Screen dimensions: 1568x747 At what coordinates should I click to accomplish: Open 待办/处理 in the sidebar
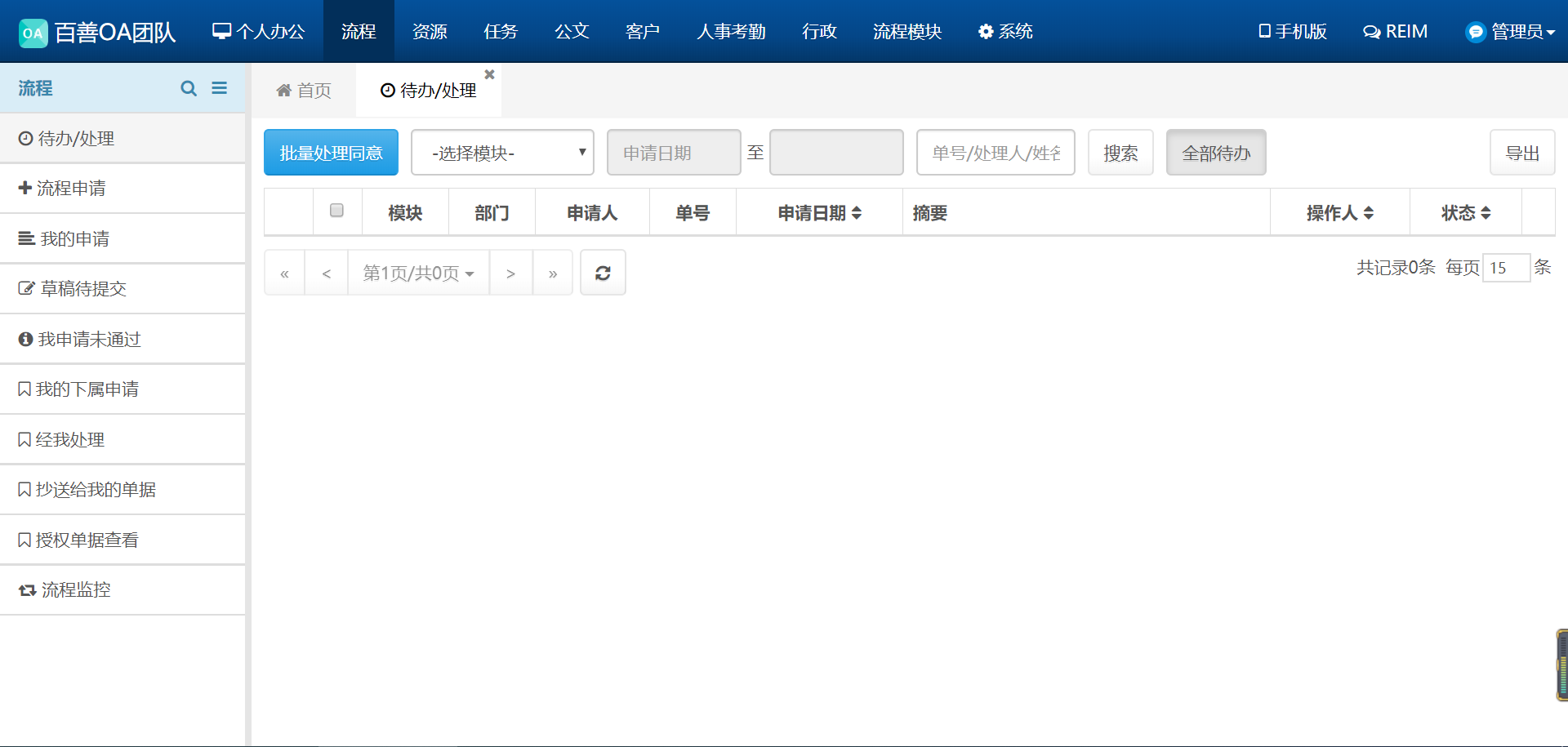pyautogui.click(x=122, y=139)
